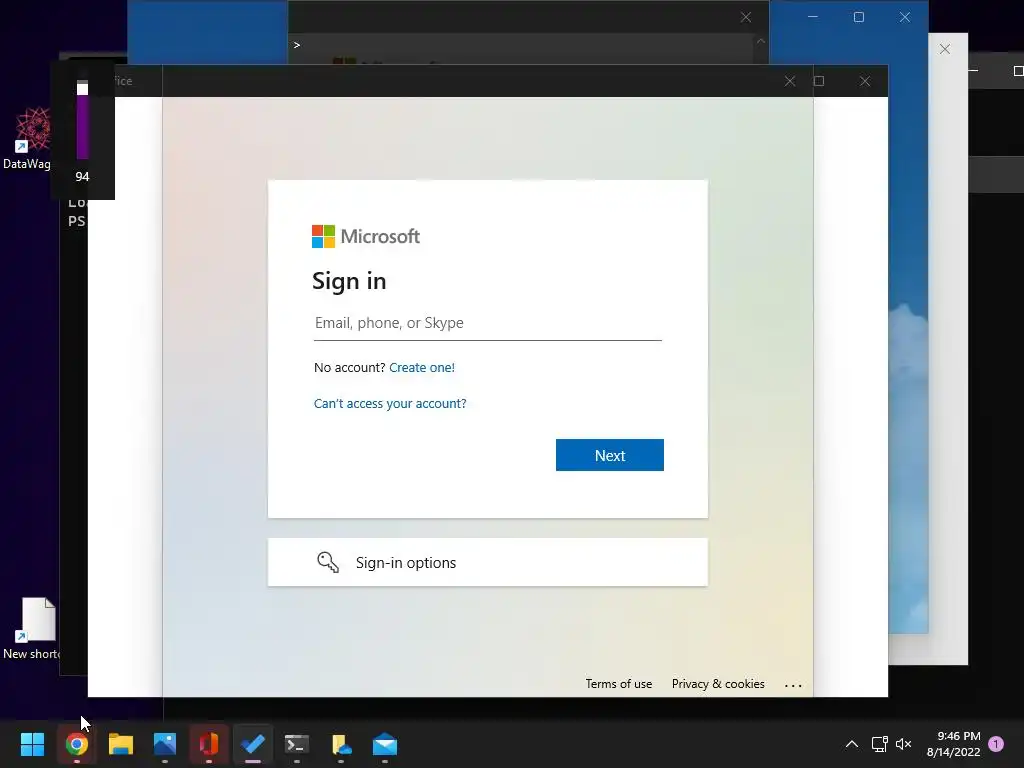This screenshot has width=1024, height=768.
Task: Maximize the Office window behind the dialog
Action: point(819,81)
